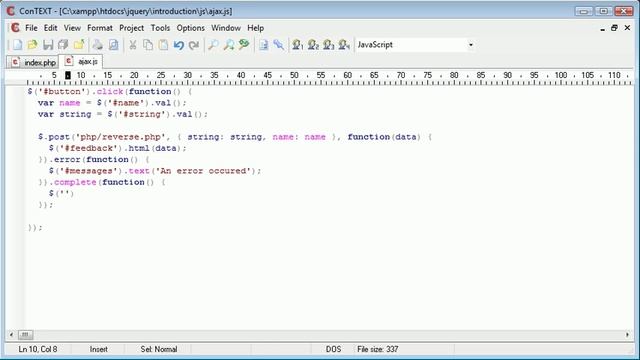Click the document list icon in toolbar
This screenshot has width=640, height=360.
264,45
